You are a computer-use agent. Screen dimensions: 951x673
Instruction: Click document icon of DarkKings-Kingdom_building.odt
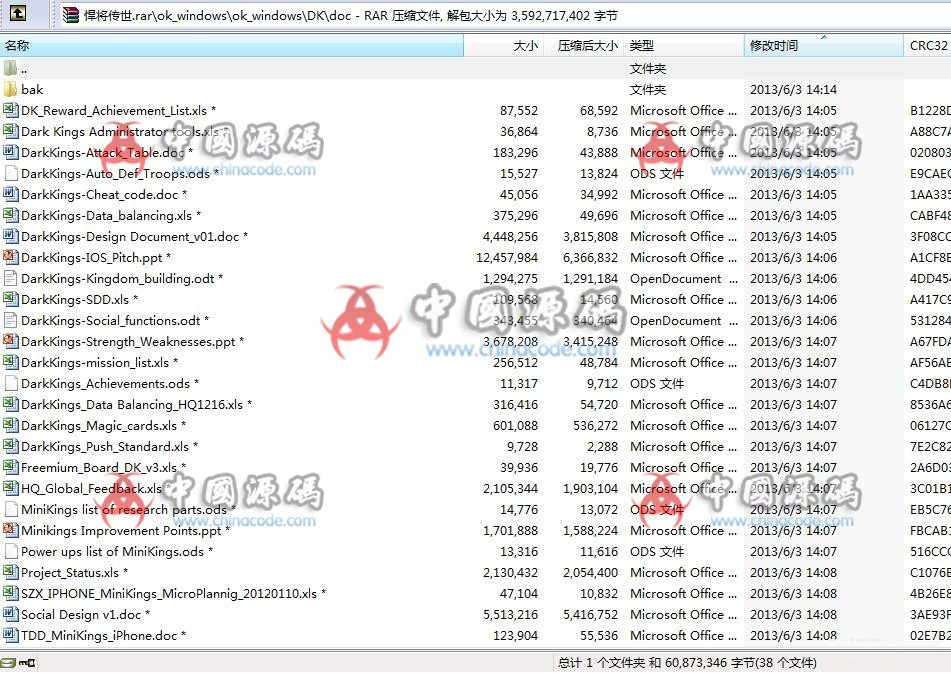click(10, 278)
